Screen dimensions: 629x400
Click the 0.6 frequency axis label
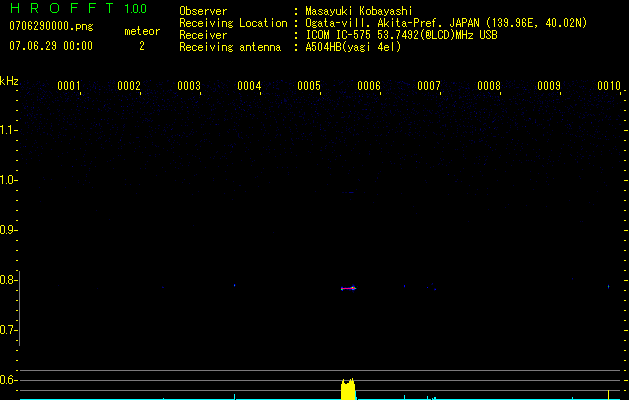(x=8, y=380)
